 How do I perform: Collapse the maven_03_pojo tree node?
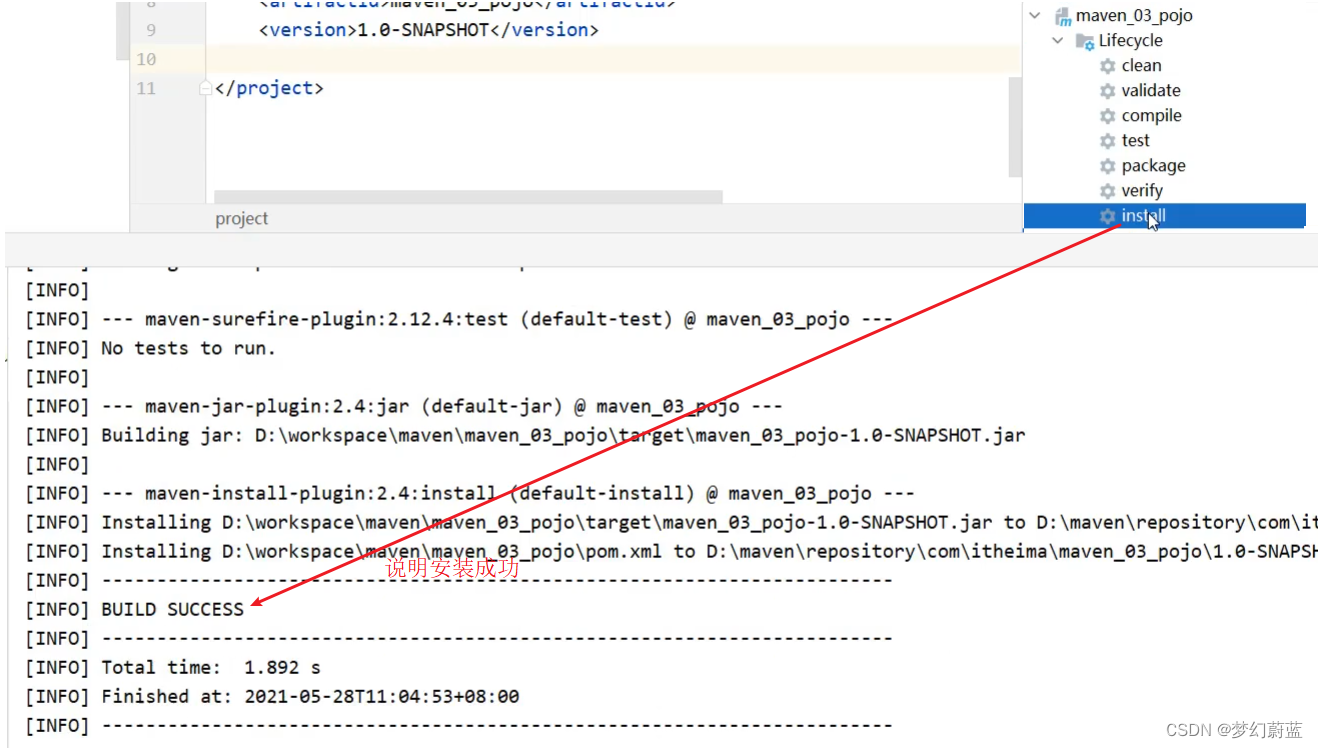point(1035,16)
